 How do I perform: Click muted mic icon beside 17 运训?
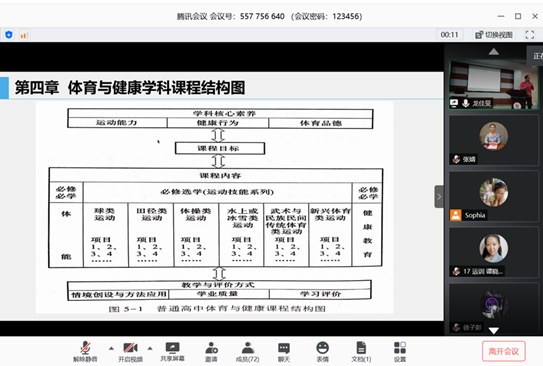tap(456, 271)
